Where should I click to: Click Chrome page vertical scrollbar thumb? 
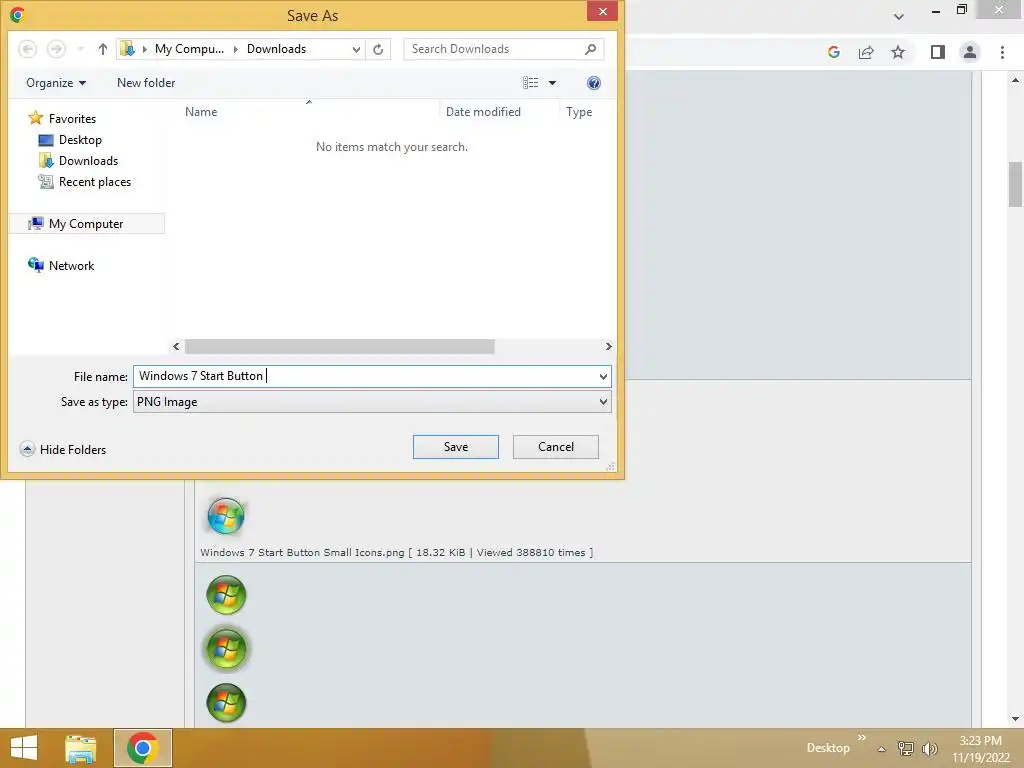tap(1016, 184)
